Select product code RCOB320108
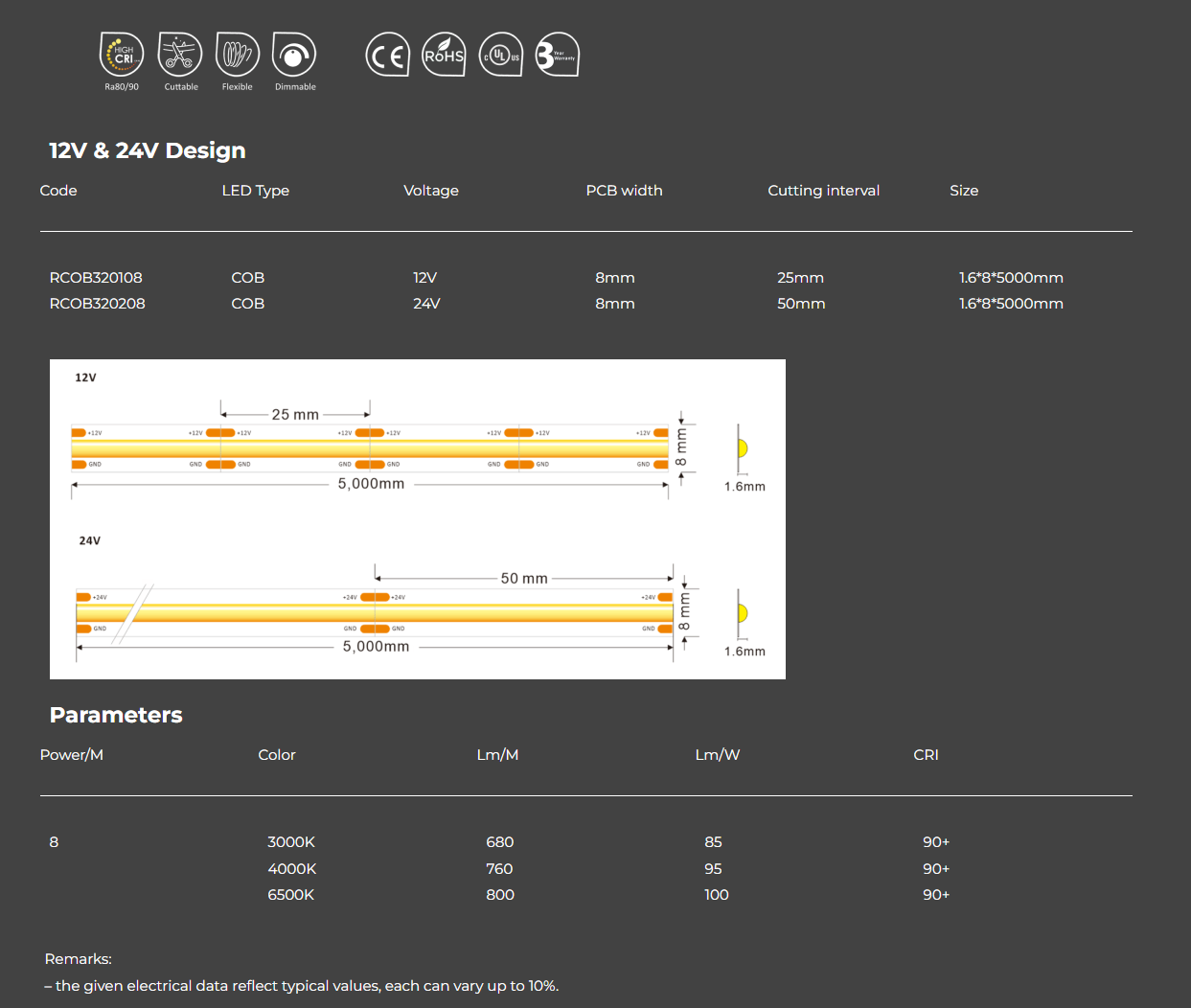The image size is (1191, 1008). (96, 278)
